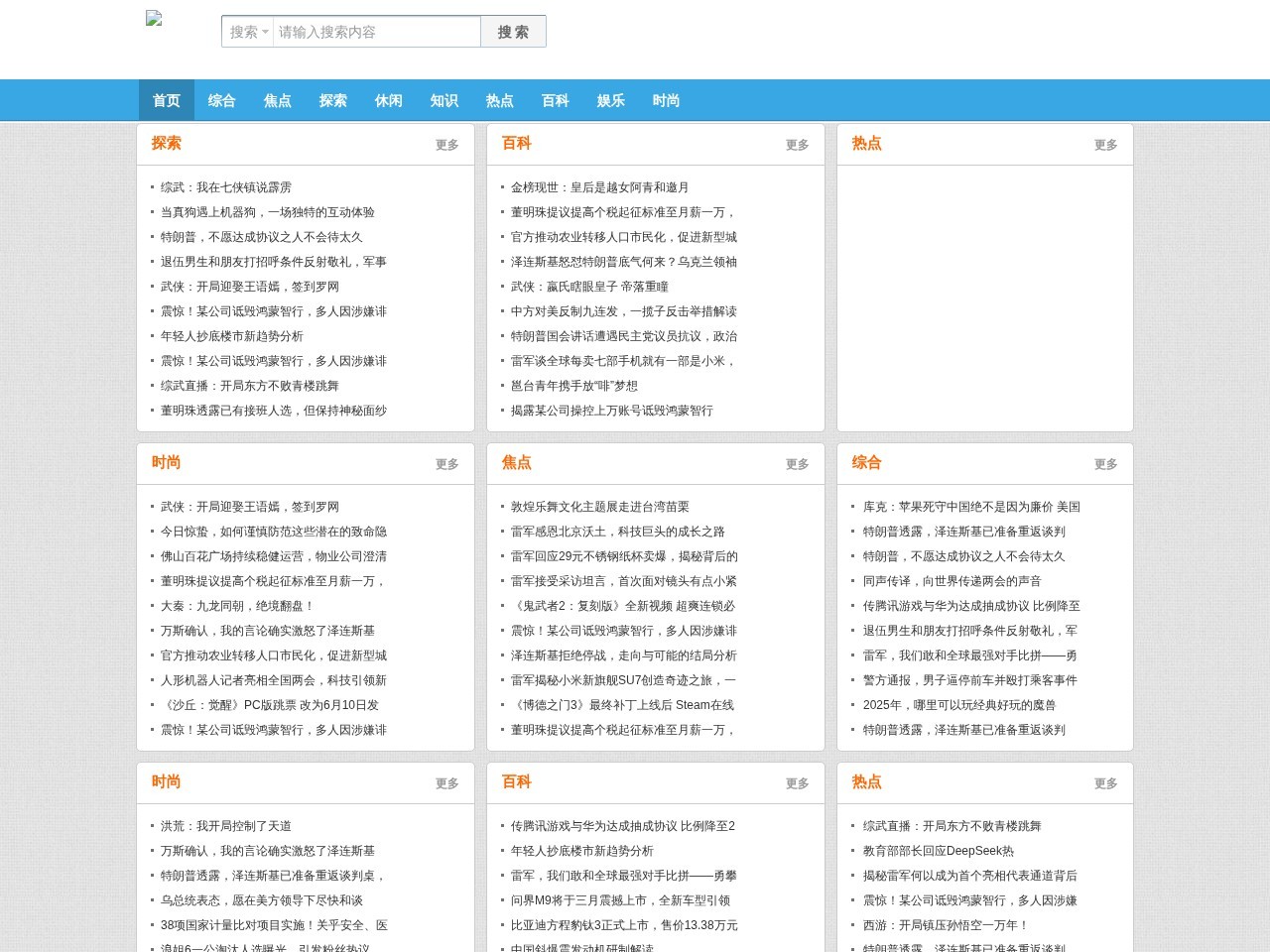
Task: Open 敦煌乐舞文化主题展走进台湾苗栗
Action: point(600,507)
